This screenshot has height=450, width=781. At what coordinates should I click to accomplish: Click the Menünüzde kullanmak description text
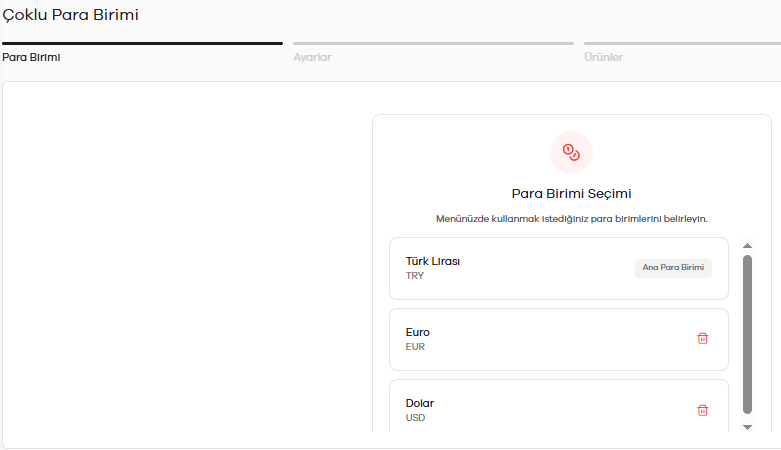[571, 219]
